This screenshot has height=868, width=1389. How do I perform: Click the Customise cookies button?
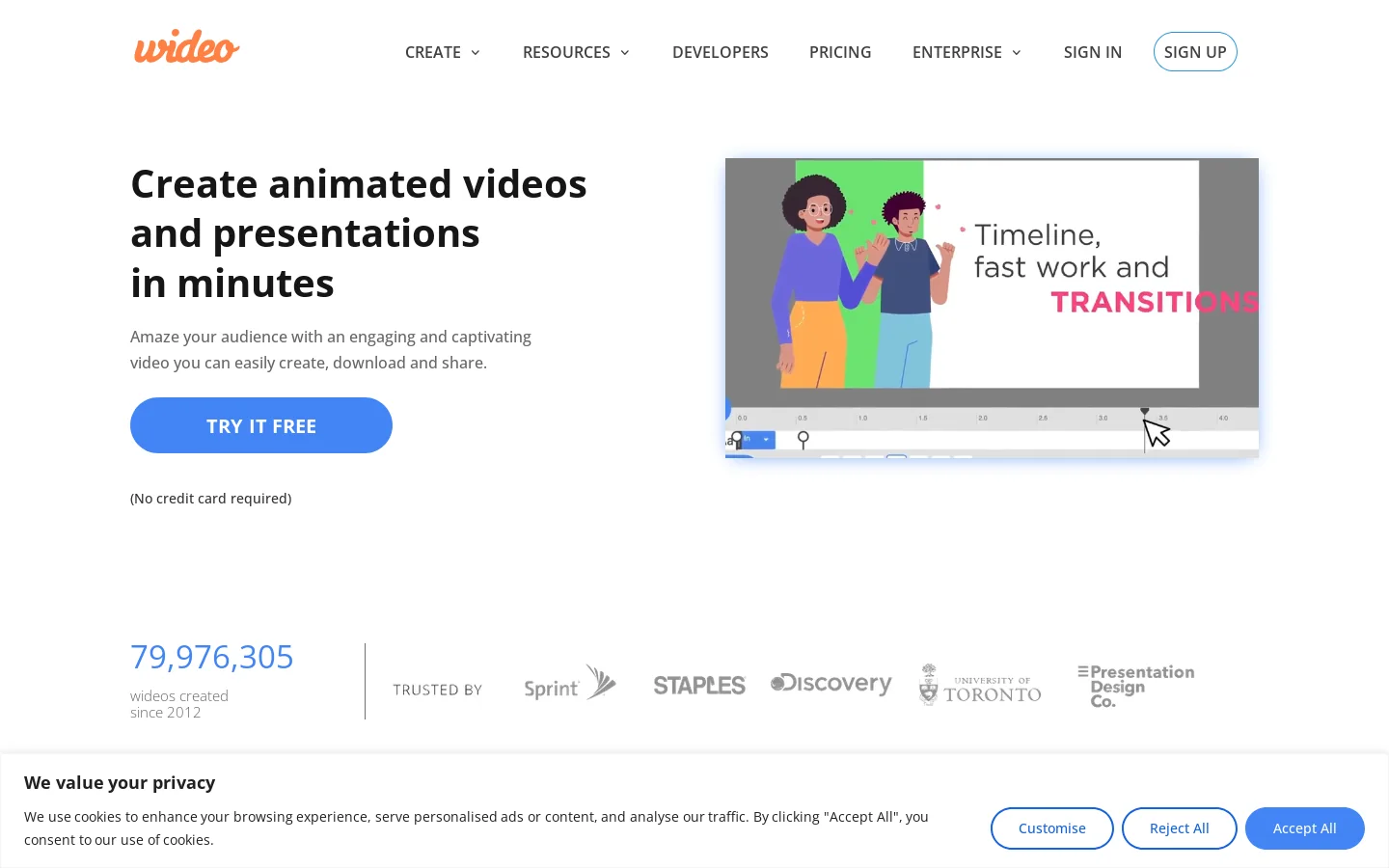1052,828
